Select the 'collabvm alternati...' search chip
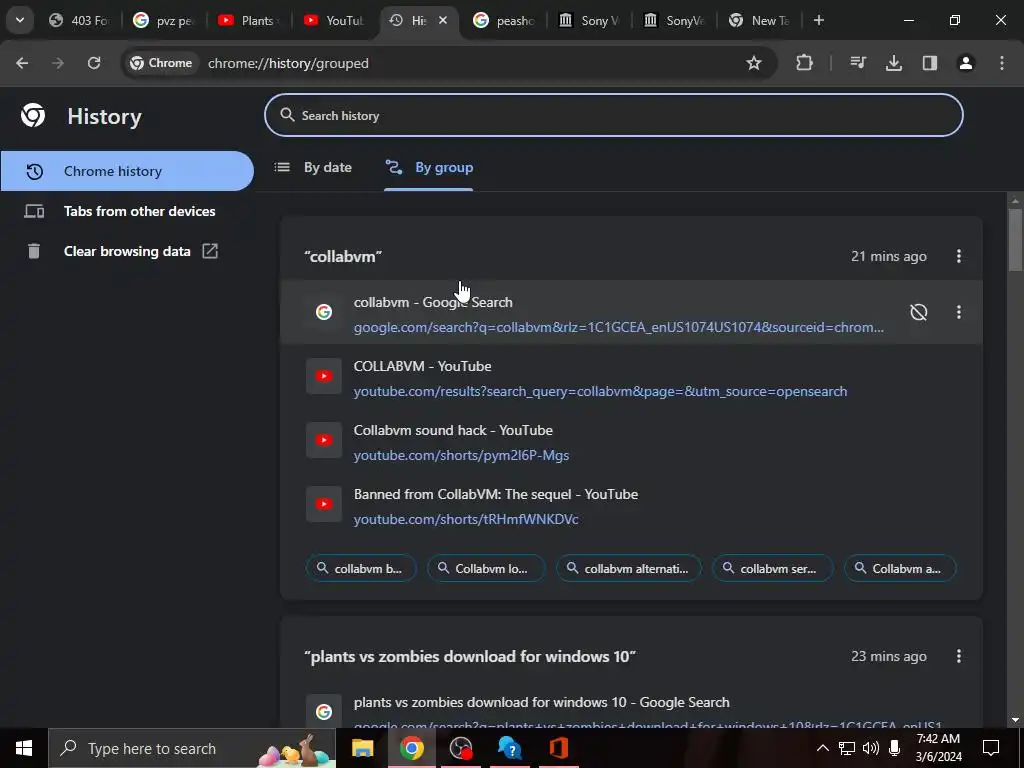 (628, 568)
